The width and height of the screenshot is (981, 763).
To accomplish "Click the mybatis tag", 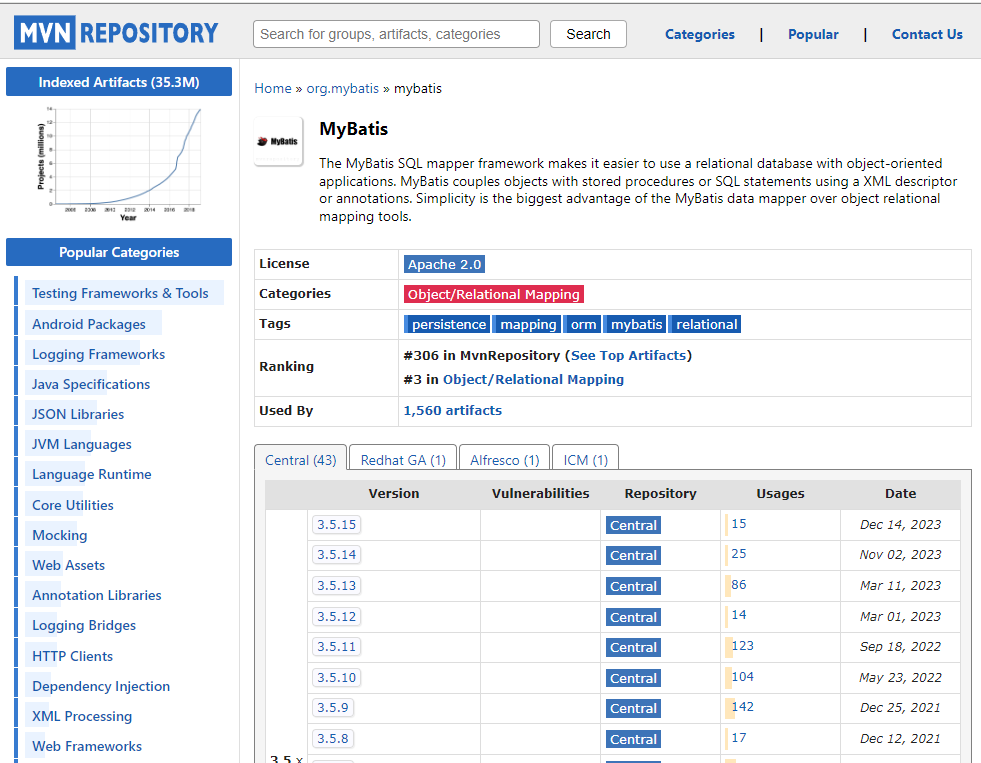I will point(635,324).
